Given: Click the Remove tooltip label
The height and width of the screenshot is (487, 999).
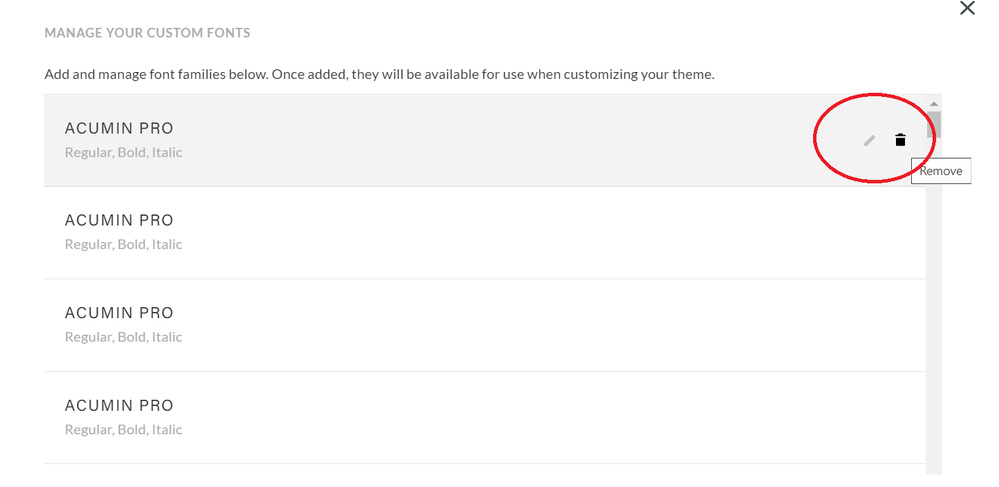Looking at the screenshot, I should pos(941,171).
